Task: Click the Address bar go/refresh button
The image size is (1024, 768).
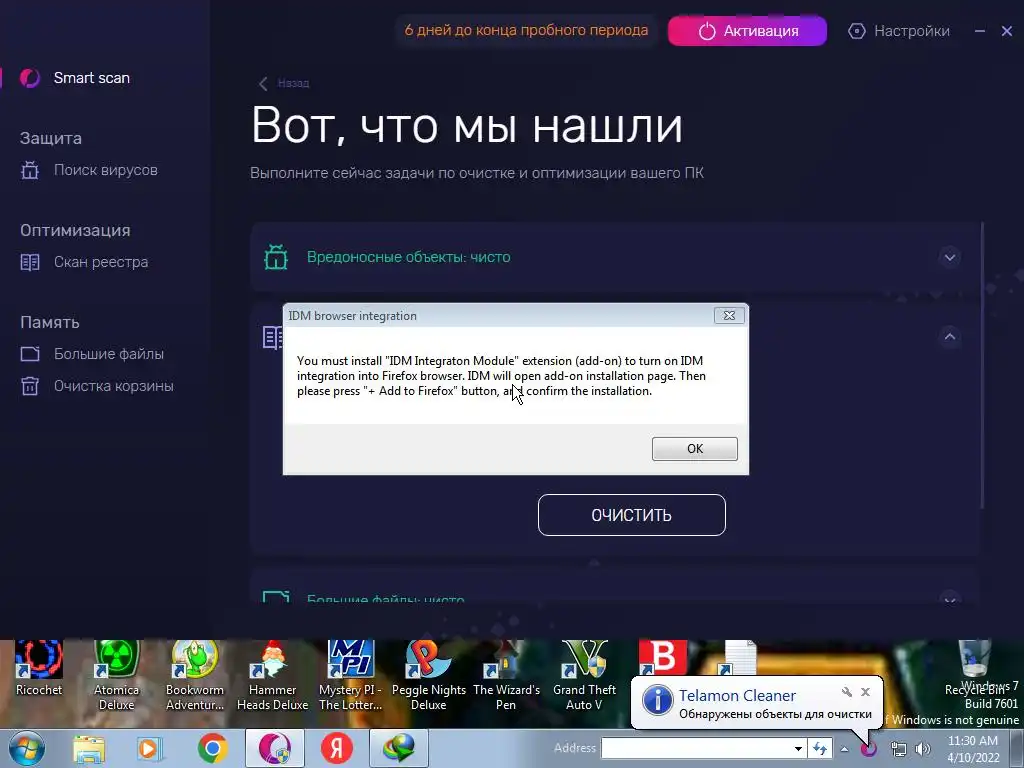Action: coord(820,748)
